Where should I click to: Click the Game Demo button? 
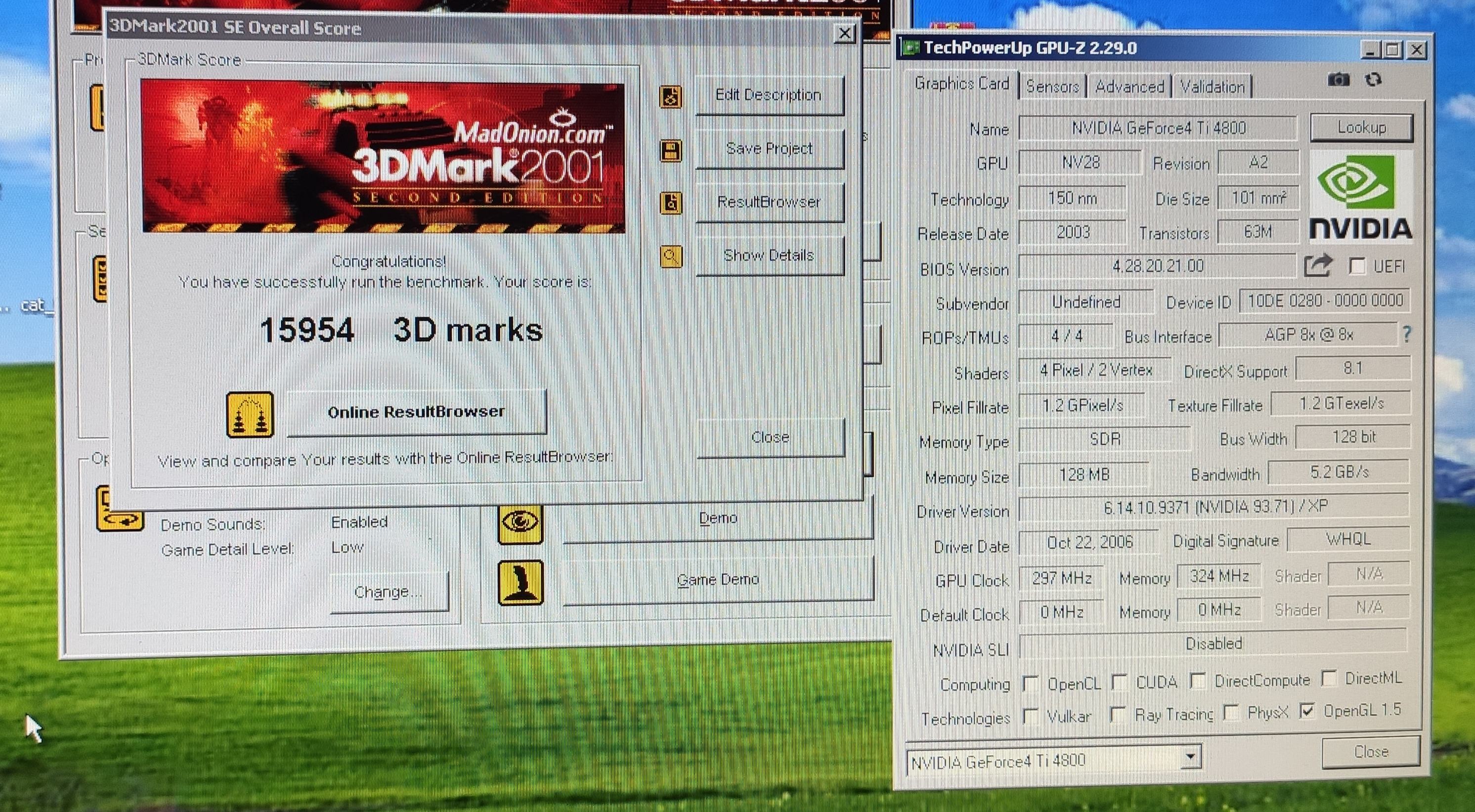719,580
